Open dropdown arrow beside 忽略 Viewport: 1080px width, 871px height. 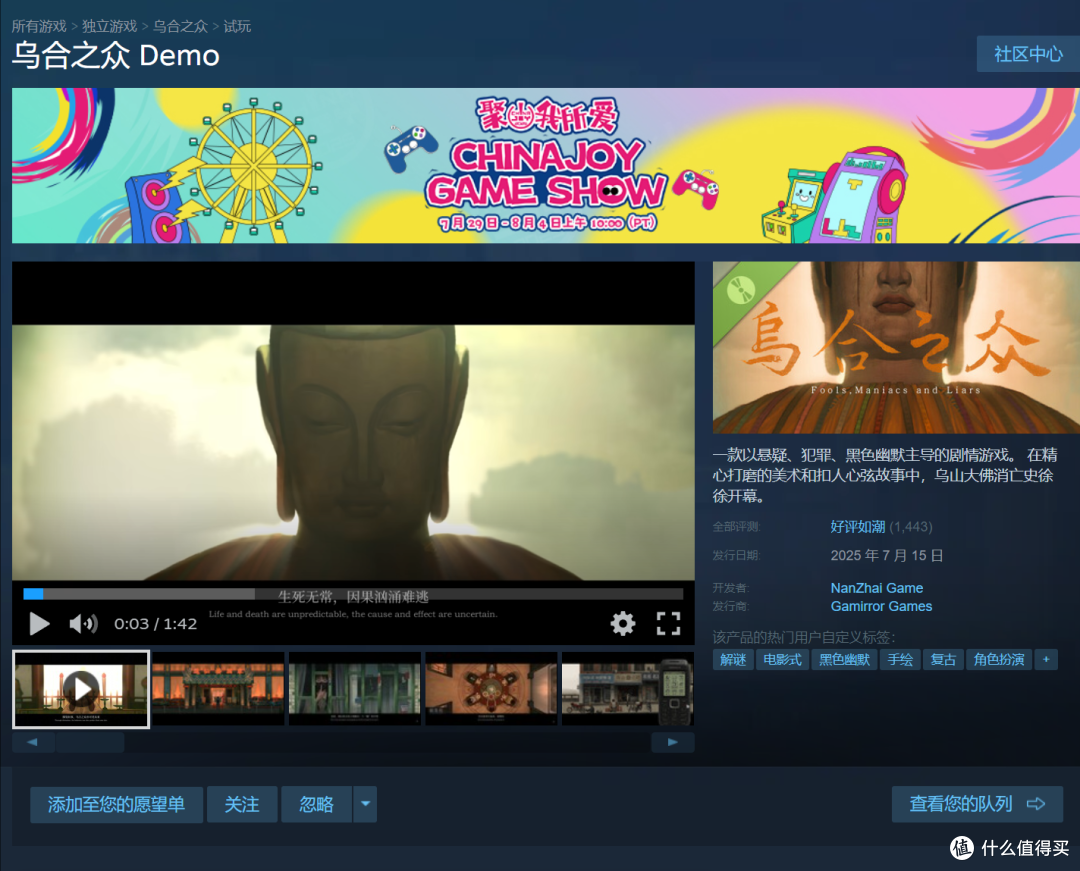pyautogui.click(x=365, y=804)
